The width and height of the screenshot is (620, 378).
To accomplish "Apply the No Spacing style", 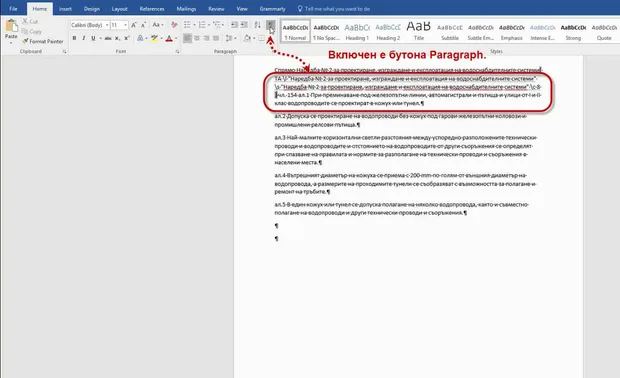I will click(x=326, y=31).
